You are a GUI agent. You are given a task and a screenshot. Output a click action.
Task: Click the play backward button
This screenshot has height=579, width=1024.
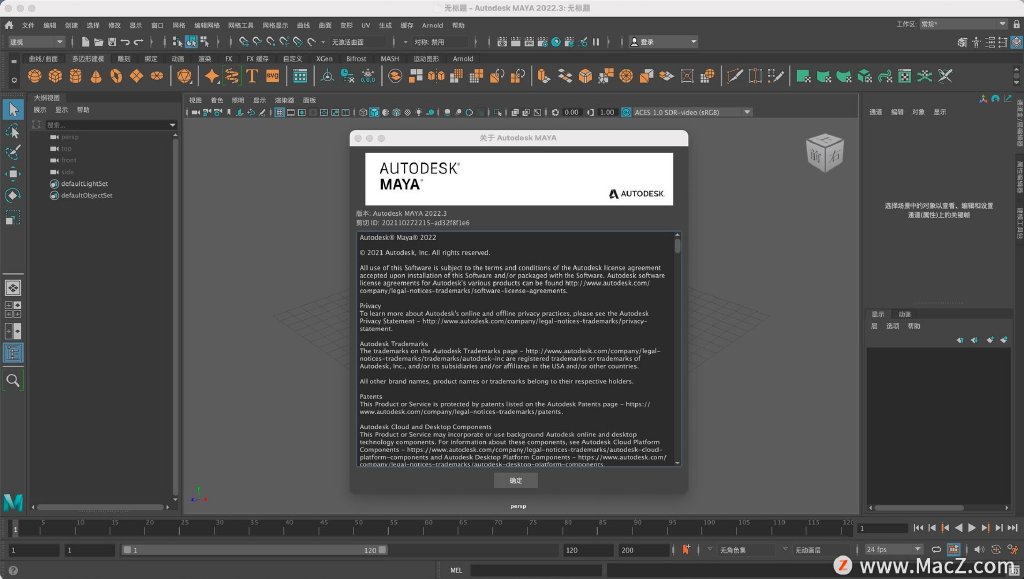[959, 527]
